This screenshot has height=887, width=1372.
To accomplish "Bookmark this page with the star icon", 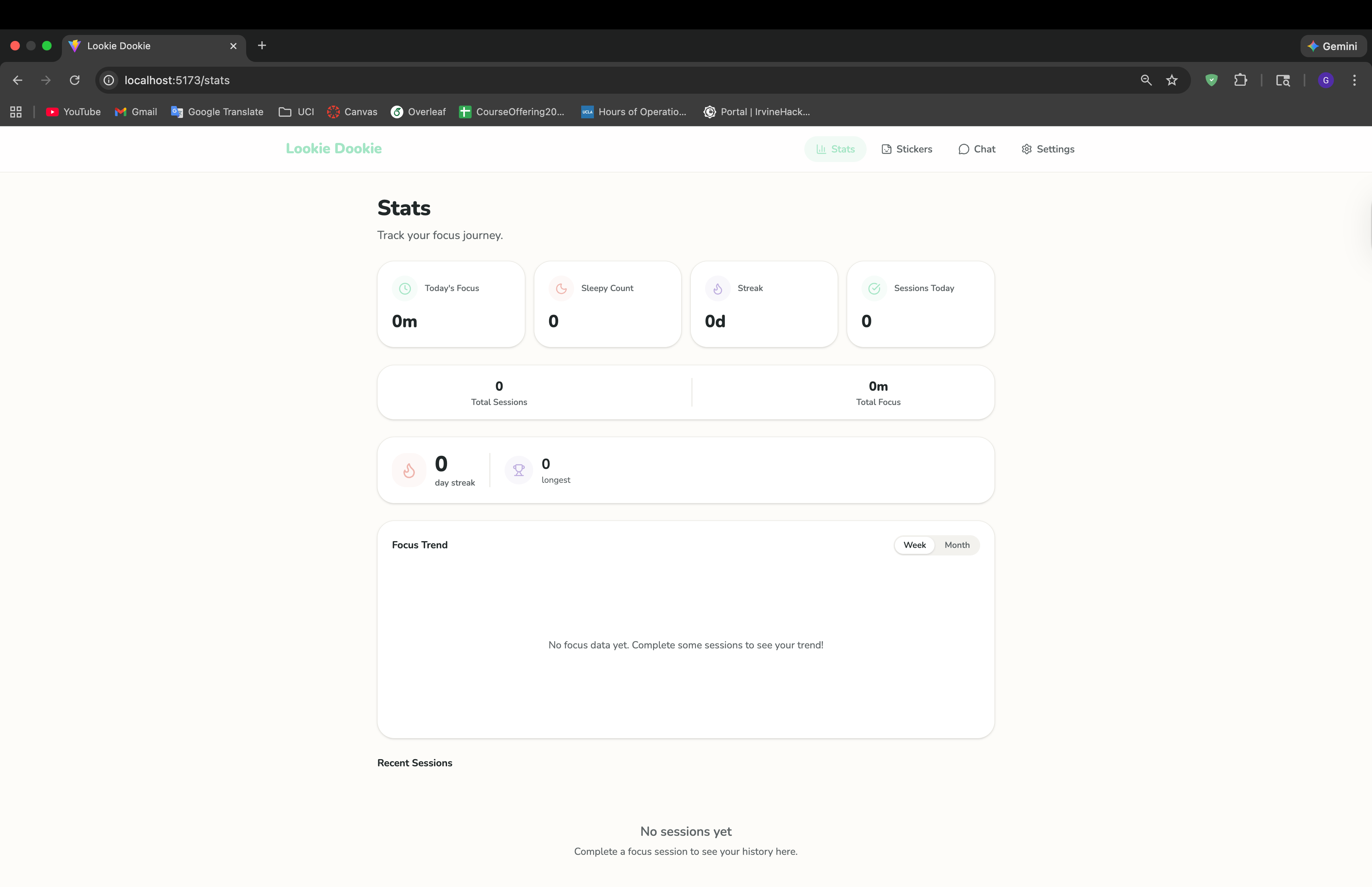I will pyautogui.click(x=1172, y=80).
